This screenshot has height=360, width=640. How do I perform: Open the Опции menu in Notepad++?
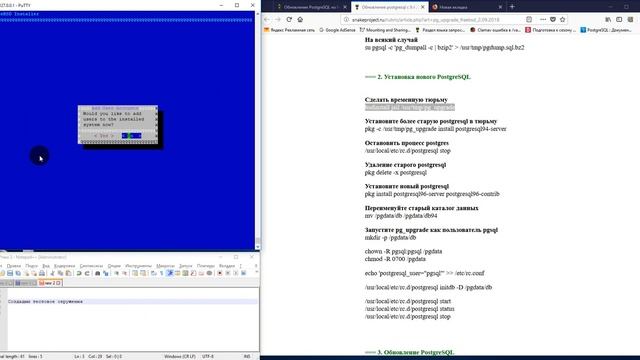114,266
